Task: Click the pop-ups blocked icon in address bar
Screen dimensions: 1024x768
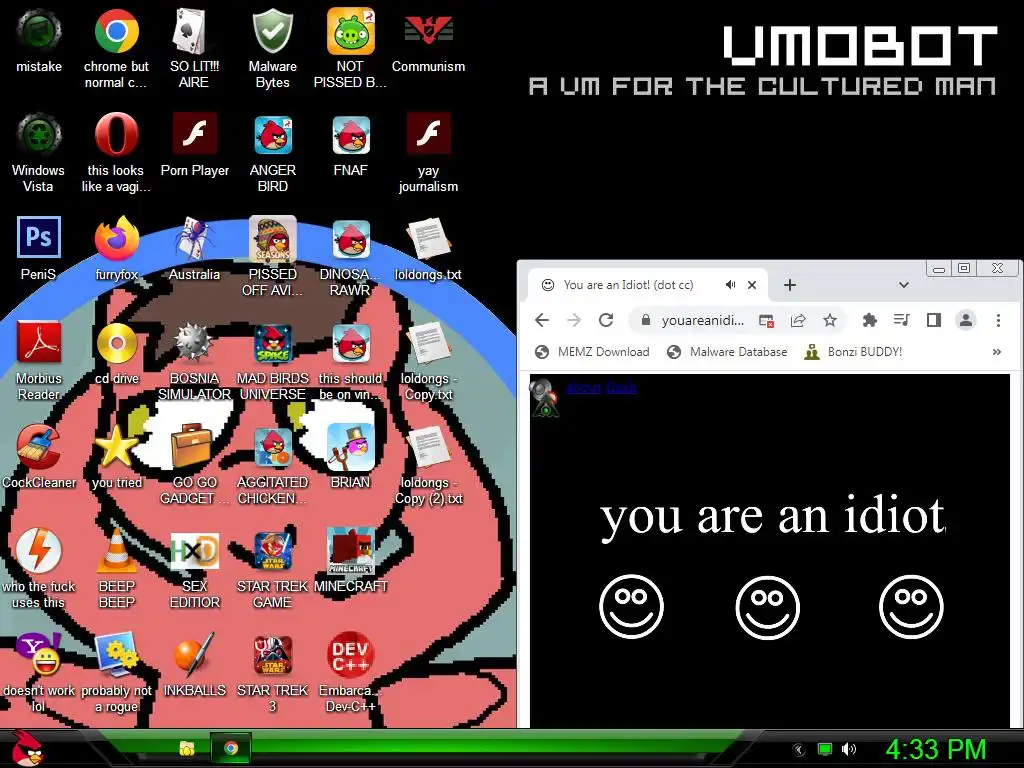Action: 766,321
